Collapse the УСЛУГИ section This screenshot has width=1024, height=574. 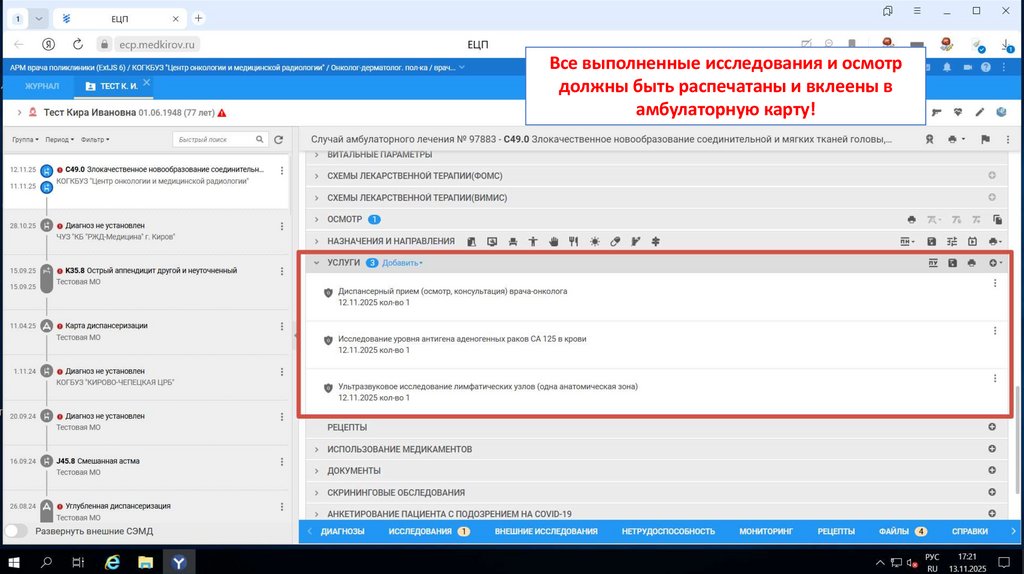pos(317,263)
